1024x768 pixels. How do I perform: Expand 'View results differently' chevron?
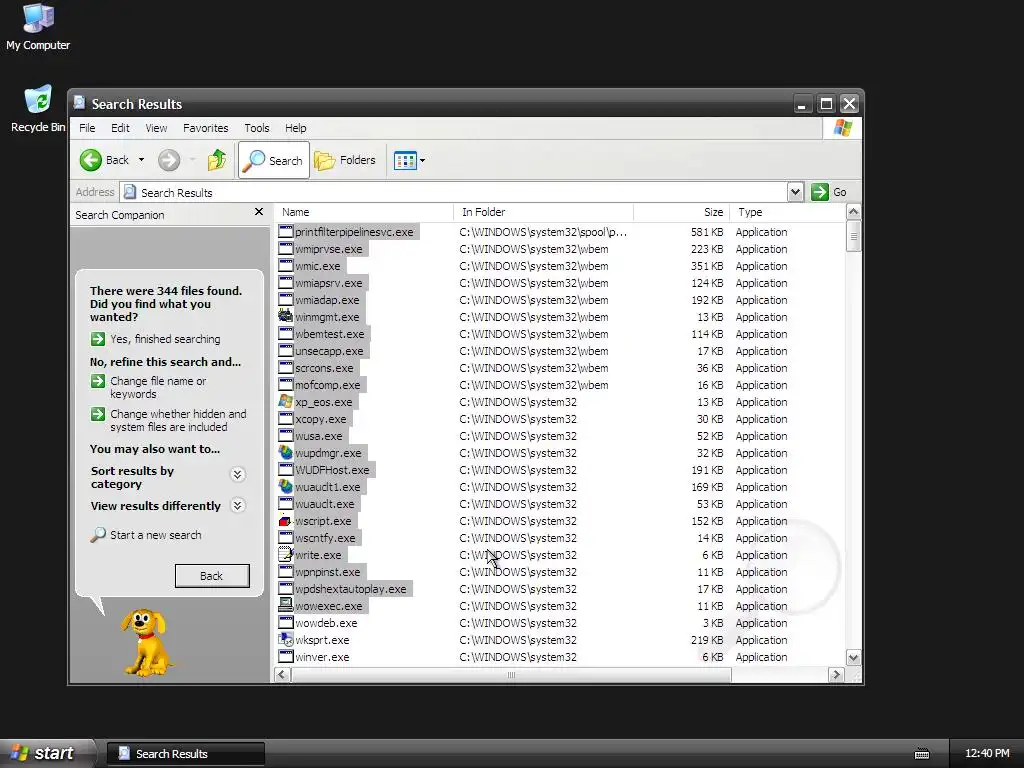click(238, 505)
